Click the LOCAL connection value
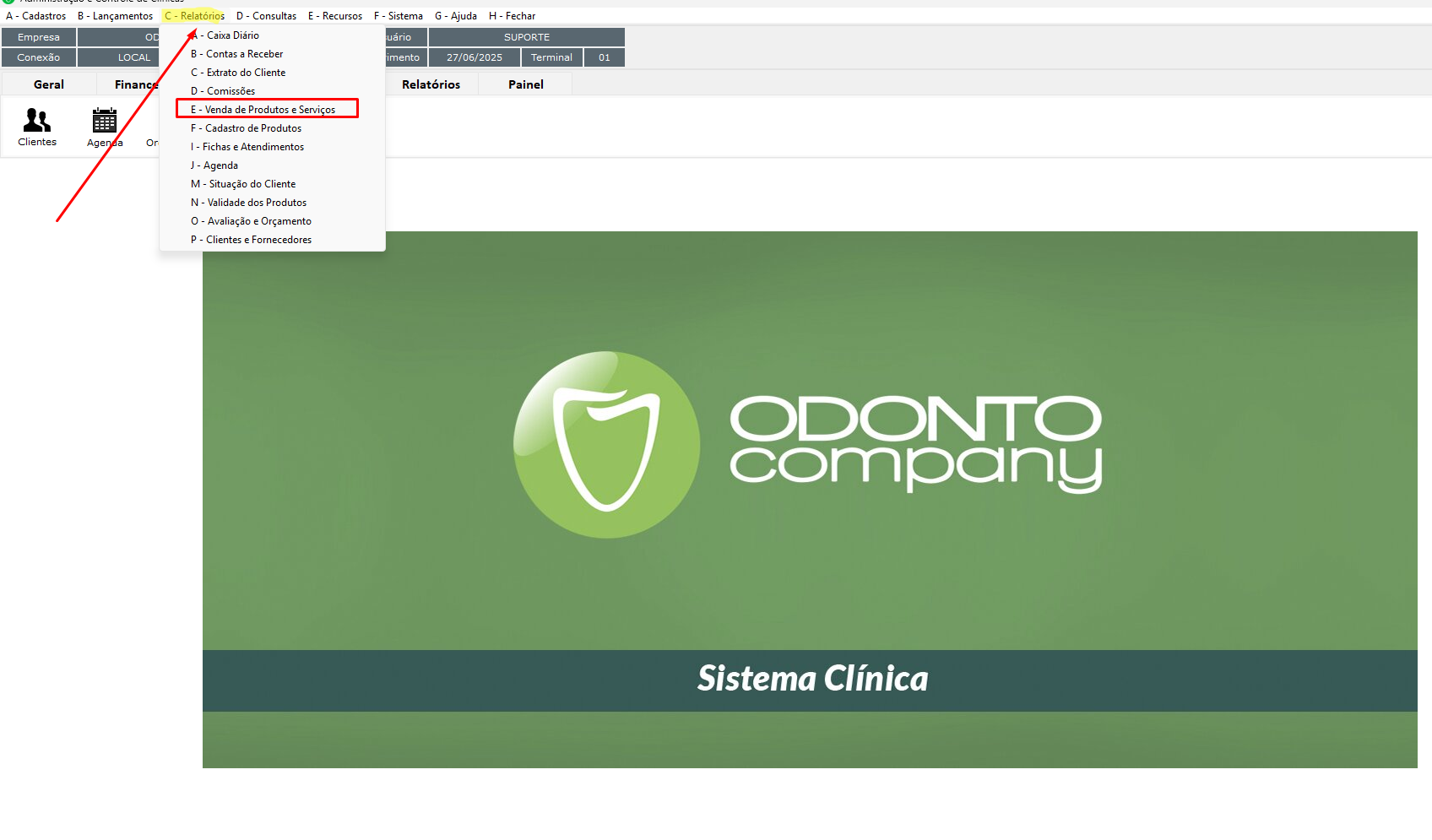Screen dimensions: 1432x840 tap(119, 57)
